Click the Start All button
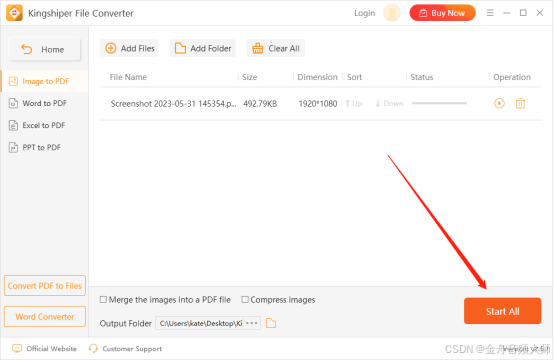Screen dimensions: 554x360 point(502,311)
